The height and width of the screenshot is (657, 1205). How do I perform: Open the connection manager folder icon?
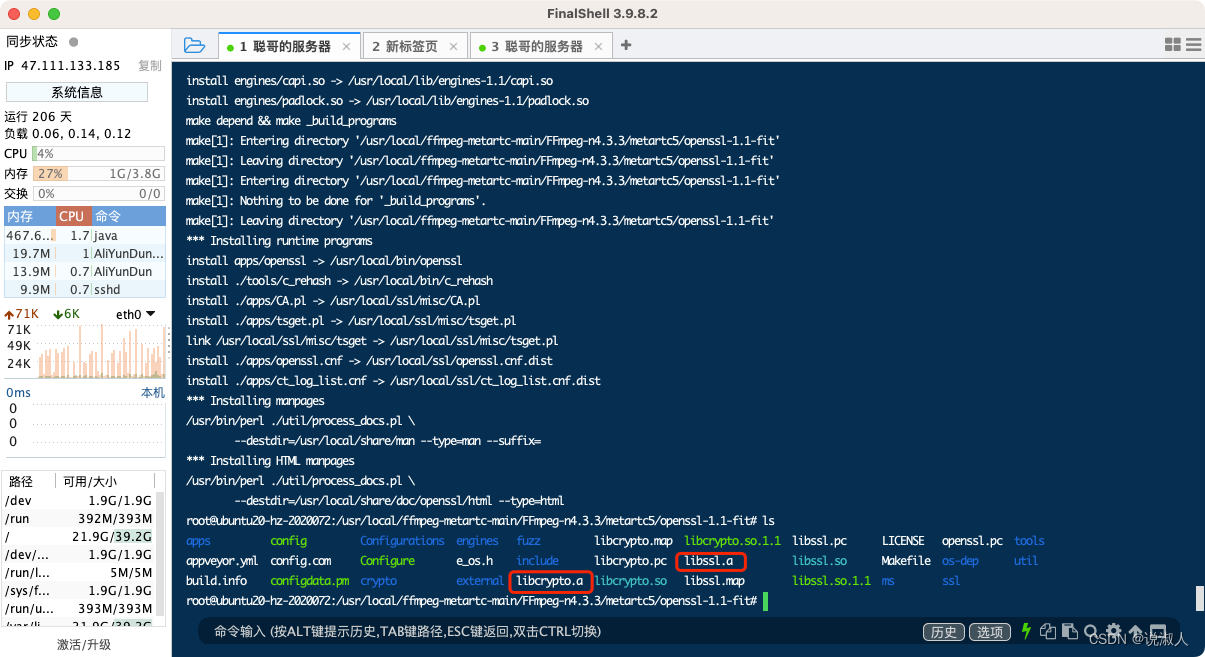tap(195, 45)
